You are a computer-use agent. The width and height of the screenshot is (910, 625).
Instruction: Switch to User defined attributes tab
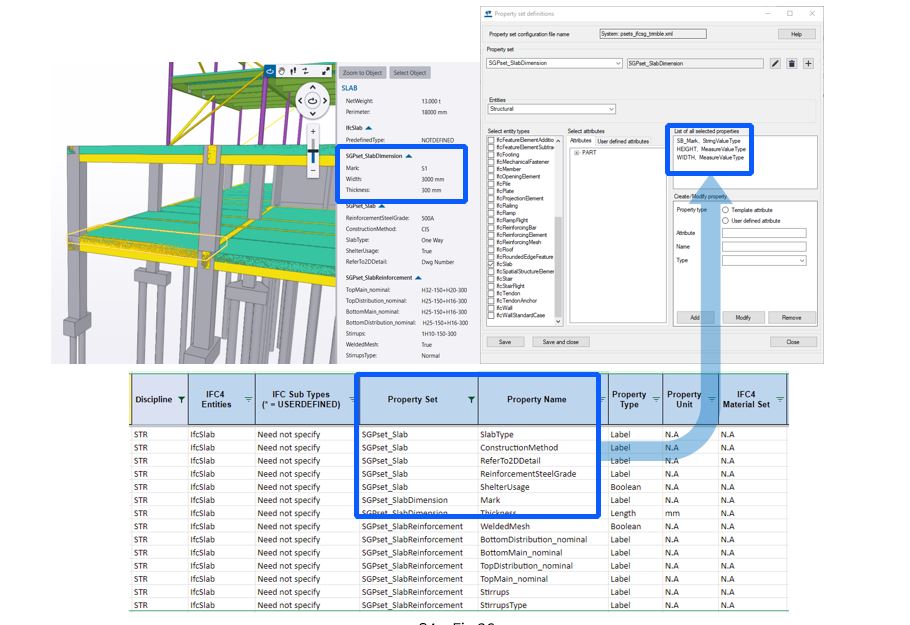click(x=623, y=141)
